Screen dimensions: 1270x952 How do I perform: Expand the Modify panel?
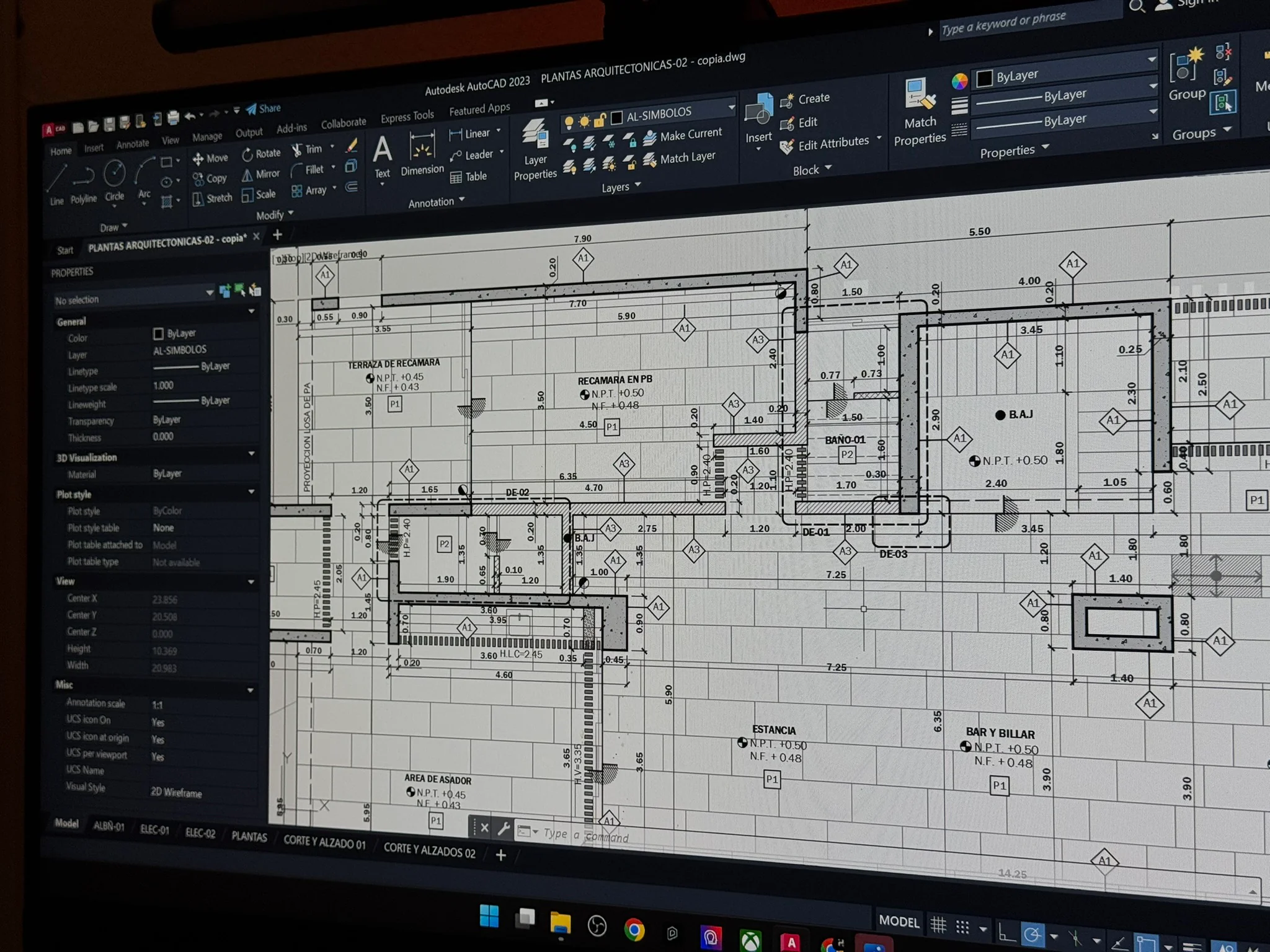tap(275, 214)
